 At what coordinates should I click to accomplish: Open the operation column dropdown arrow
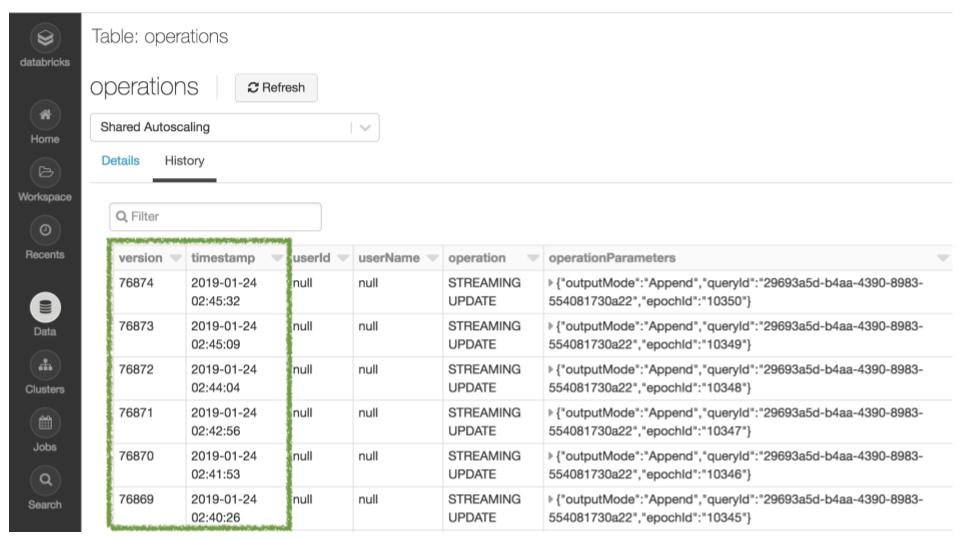pos(531,259)
